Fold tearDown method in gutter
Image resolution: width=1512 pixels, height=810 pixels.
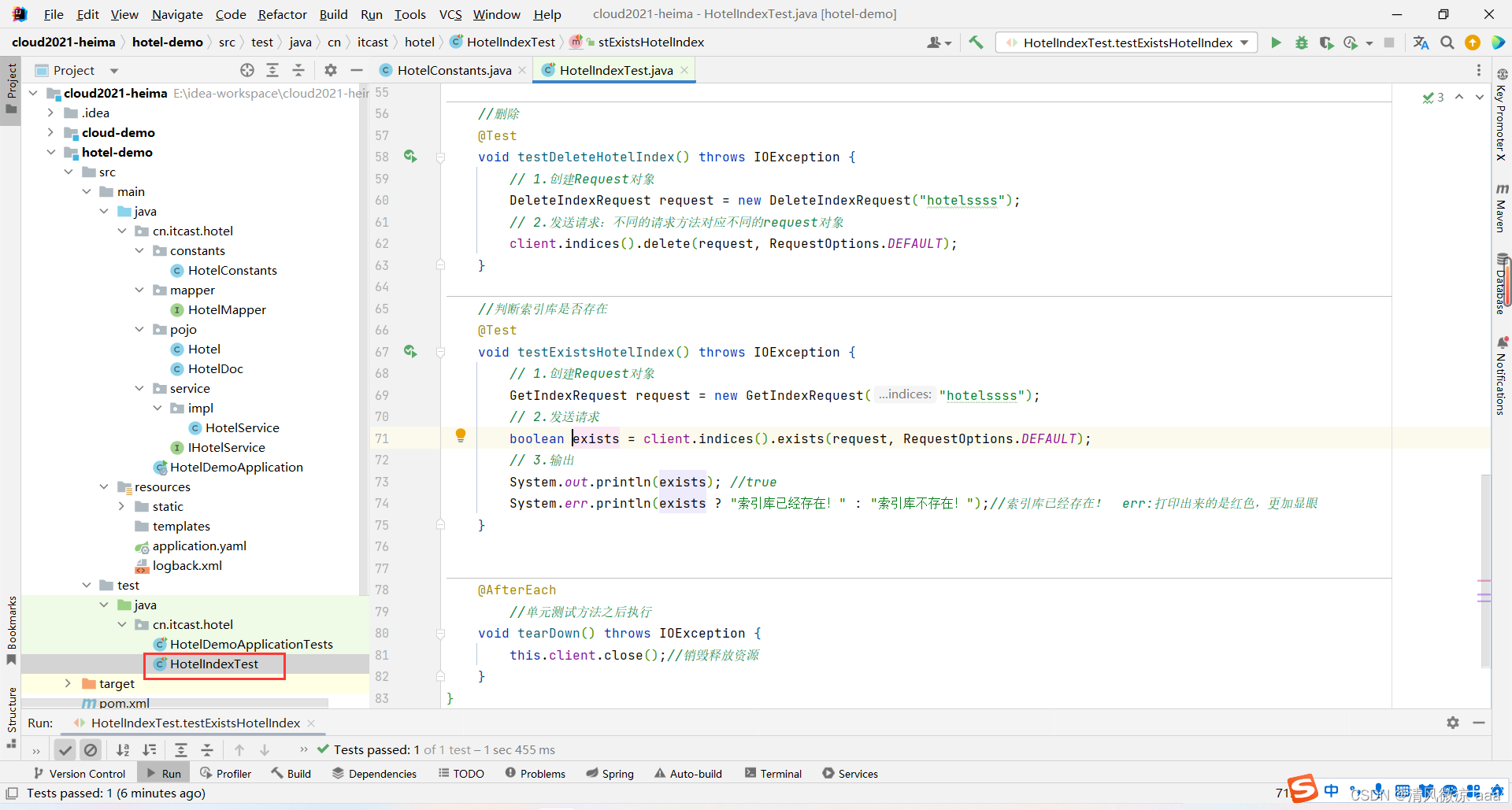pyautogui.click(x=440, y=633)
